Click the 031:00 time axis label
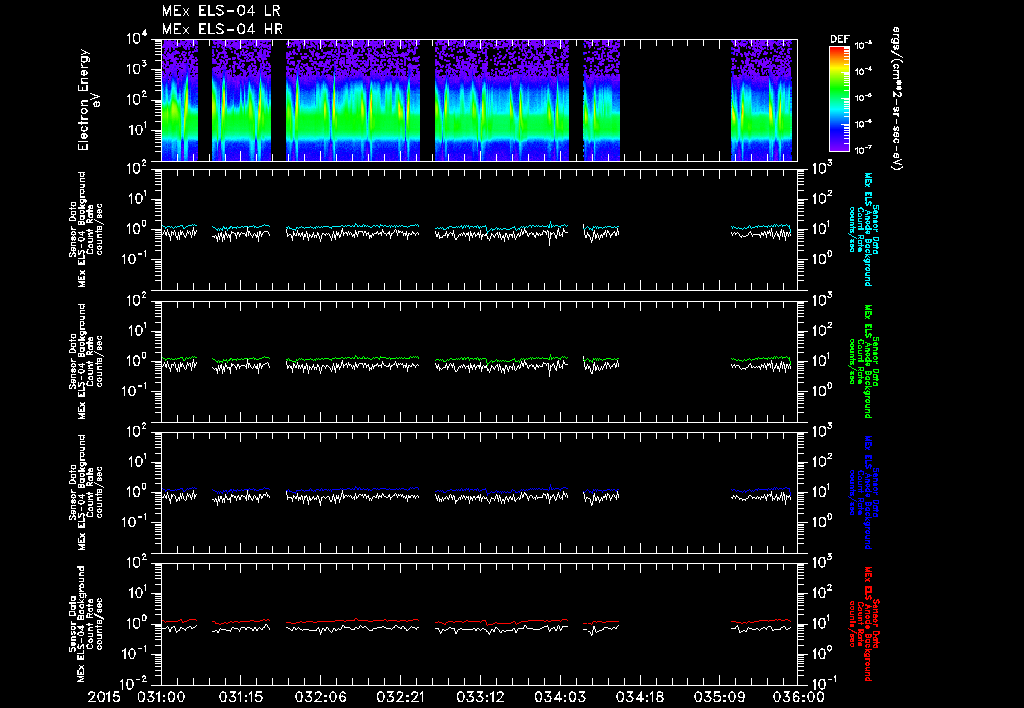 [x=161, y=697]
